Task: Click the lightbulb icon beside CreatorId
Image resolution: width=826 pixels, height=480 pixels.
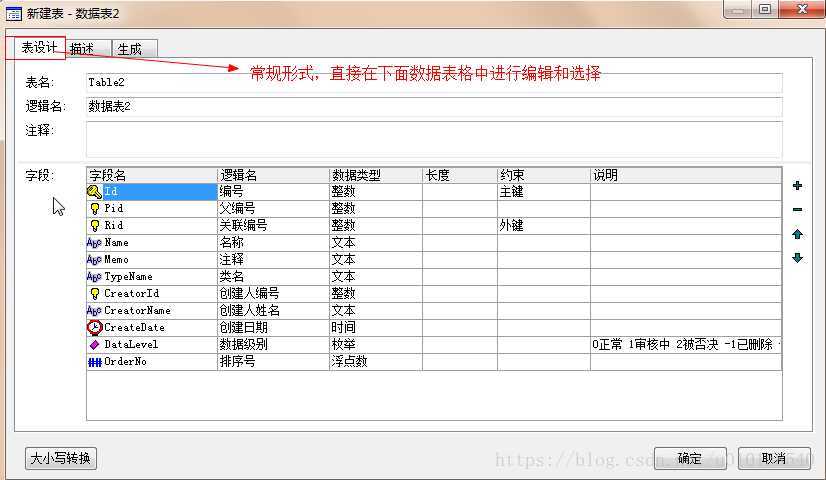Action: click(x=95, y=293)
